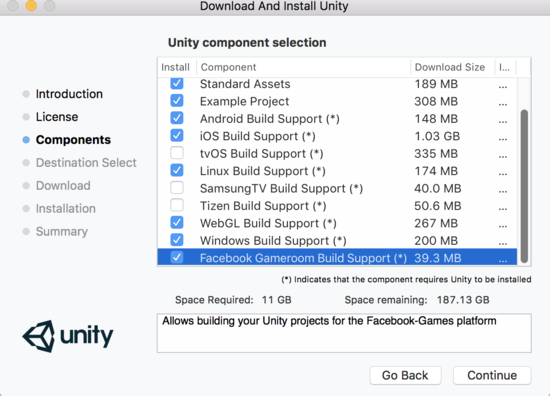Image resolution: width=550 pixels, height=396 pixels.
Task: Select 'SamsungTV Build Support (*)' row text
Action: point(281,188)
